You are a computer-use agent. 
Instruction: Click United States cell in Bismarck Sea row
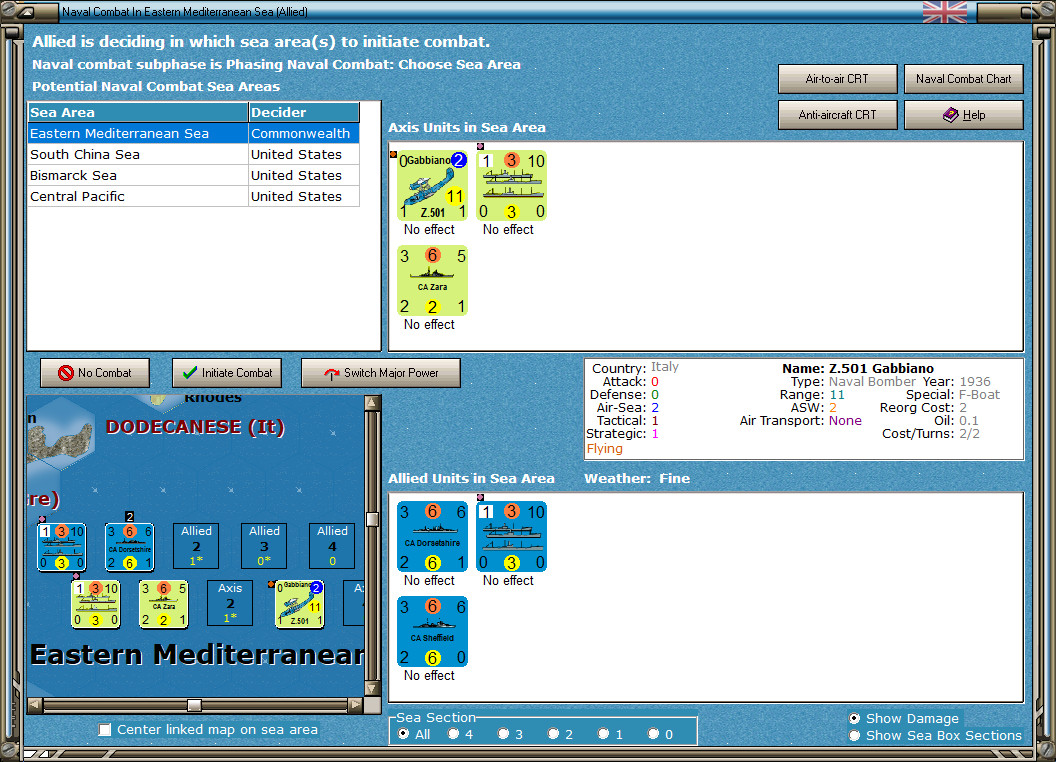tap(304, 175)
